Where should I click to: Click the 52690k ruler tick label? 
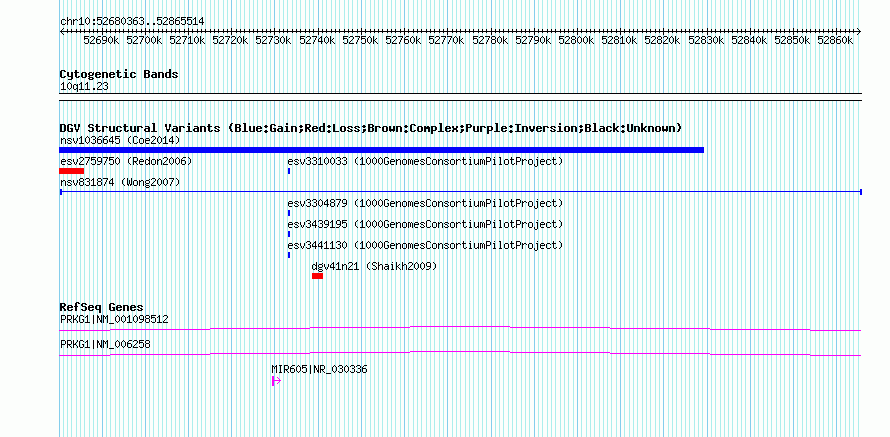pos(101,40)
